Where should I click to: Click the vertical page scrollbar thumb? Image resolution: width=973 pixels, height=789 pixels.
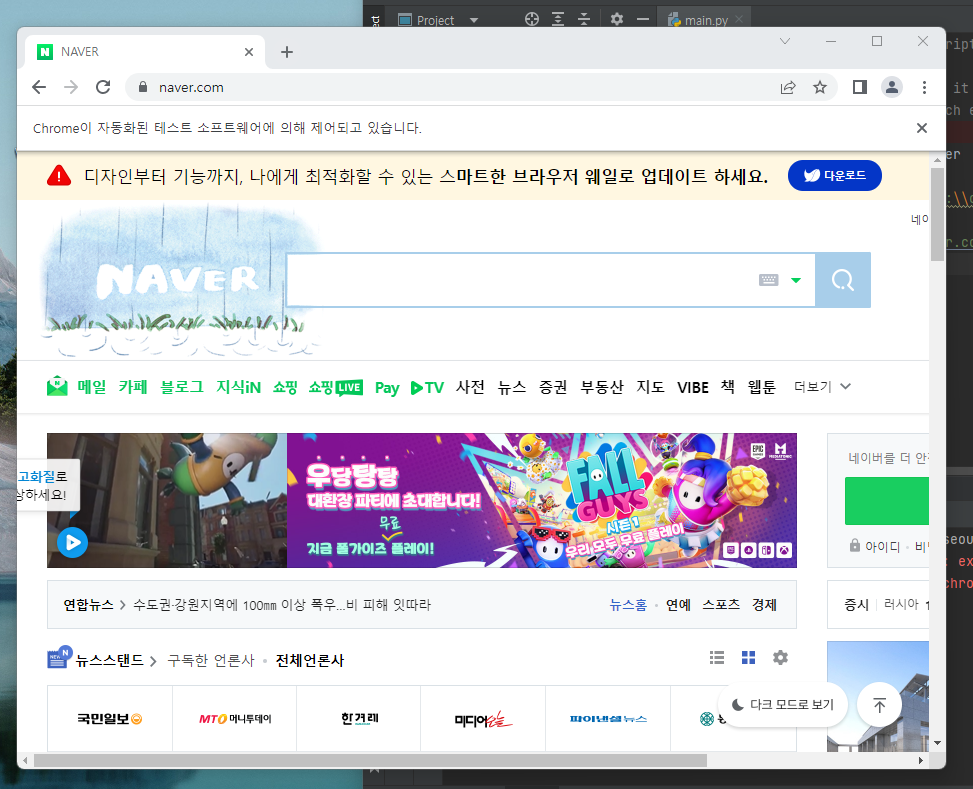click(x=937, y=214)
